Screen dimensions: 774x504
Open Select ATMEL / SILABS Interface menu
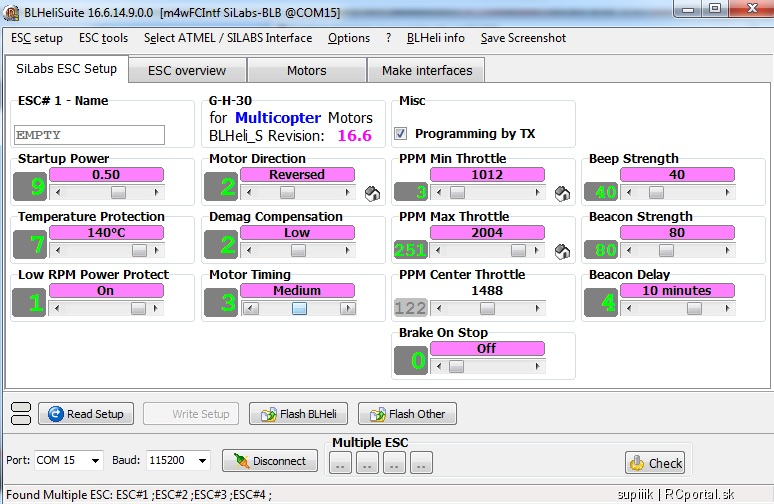(228, 38)
